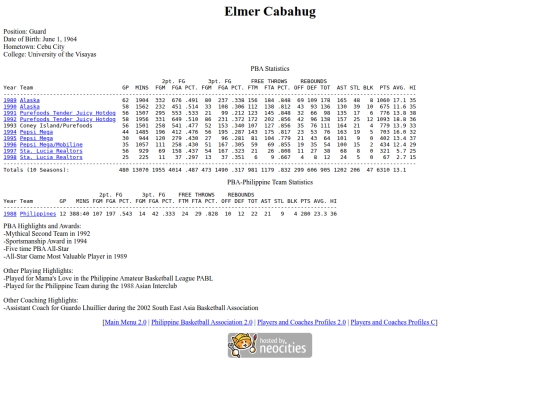Click 'Coney Island/Purefoods' 1993 team text
This screenshot has height=405, width=540.
click(56, 126)
